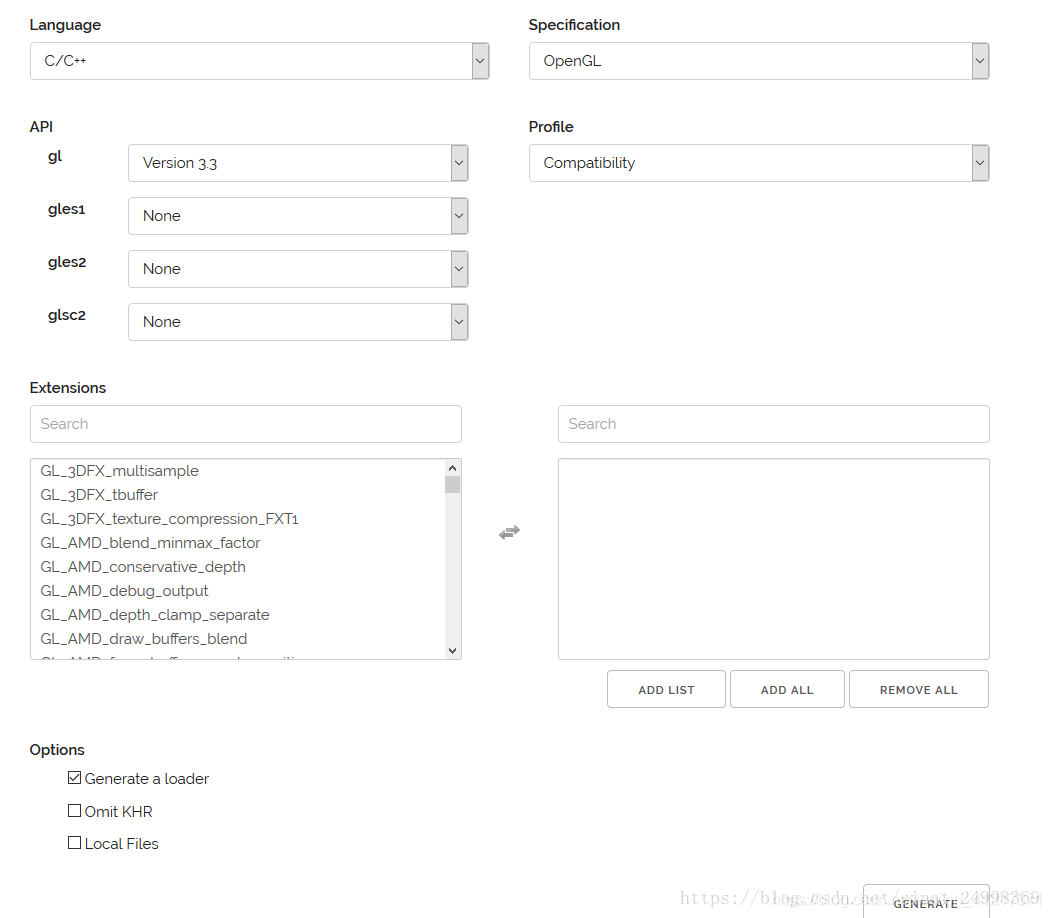
Task: Enable the Local Files checkbox
Action: pyautogui.click(x=74, y=843)
